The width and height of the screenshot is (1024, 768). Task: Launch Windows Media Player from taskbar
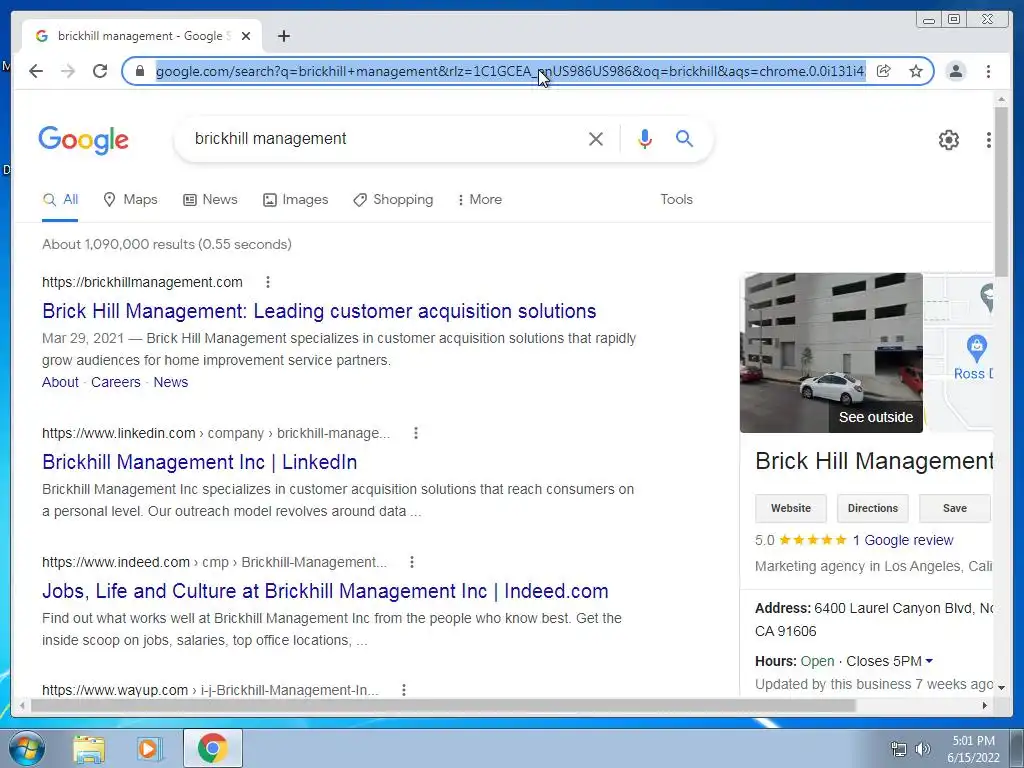[x=150, y=749]
